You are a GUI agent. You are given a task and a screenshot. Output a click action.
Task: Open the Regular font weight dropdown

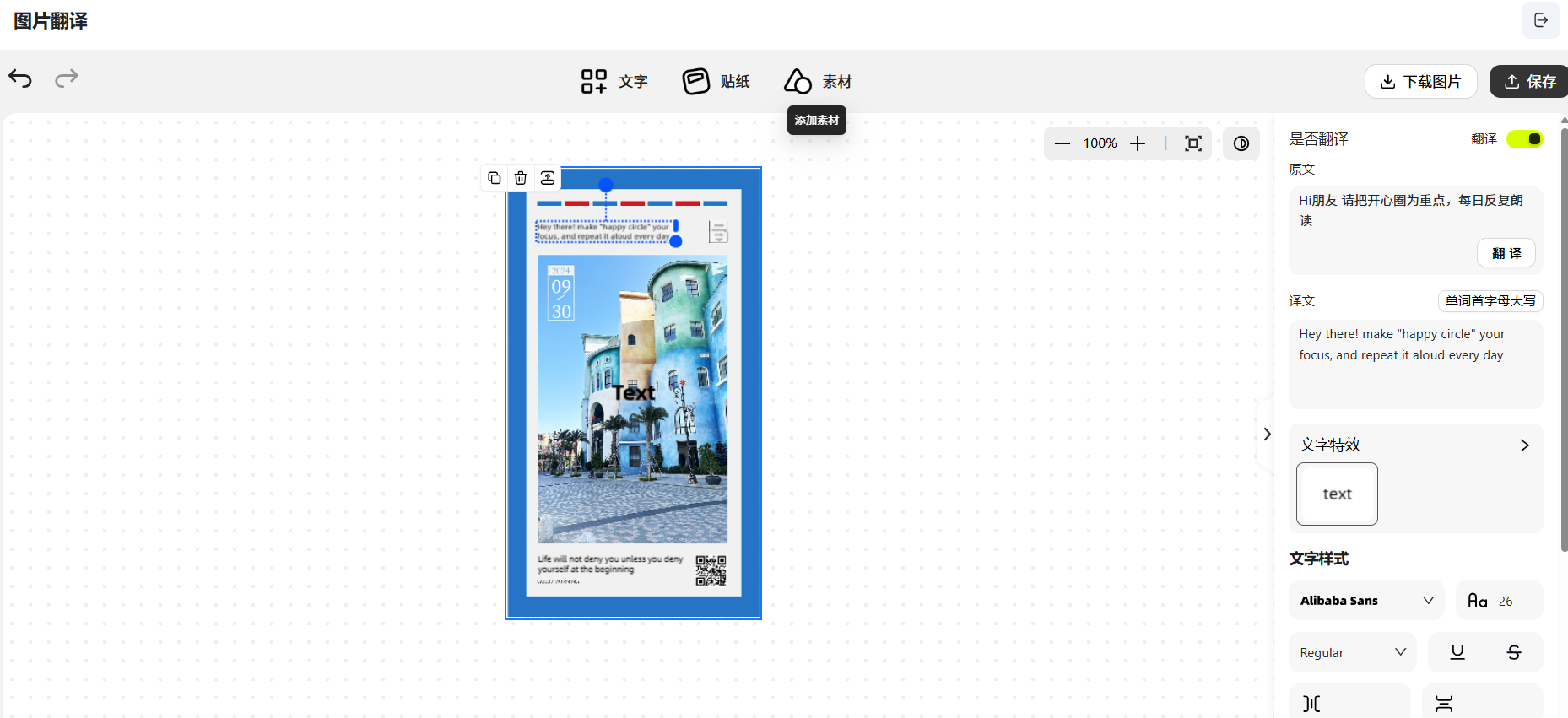(1352, 652)
